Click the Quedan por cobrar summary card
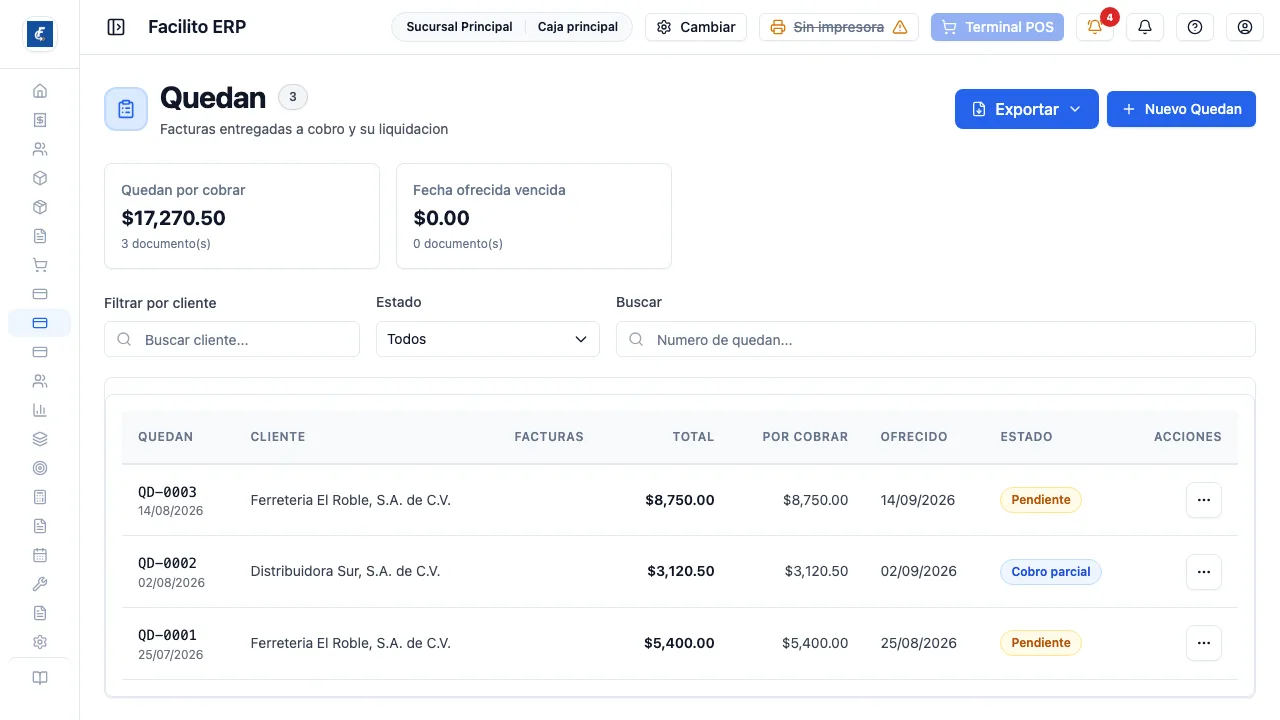The image size is (1280, 720). 242,216
